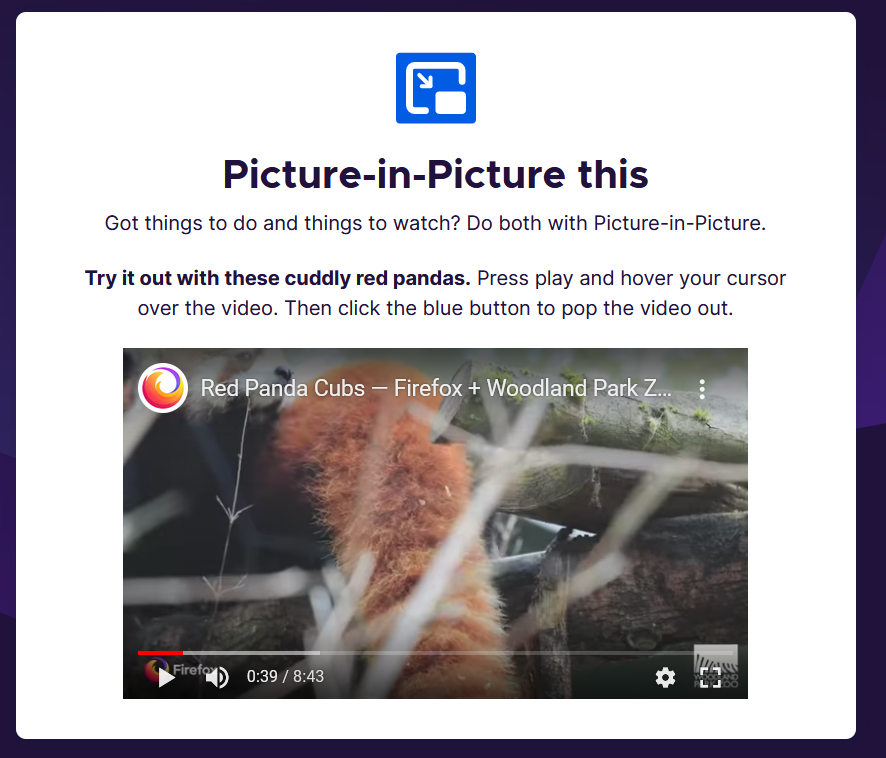Play the Red Panda Cubs video

[166, 677]
